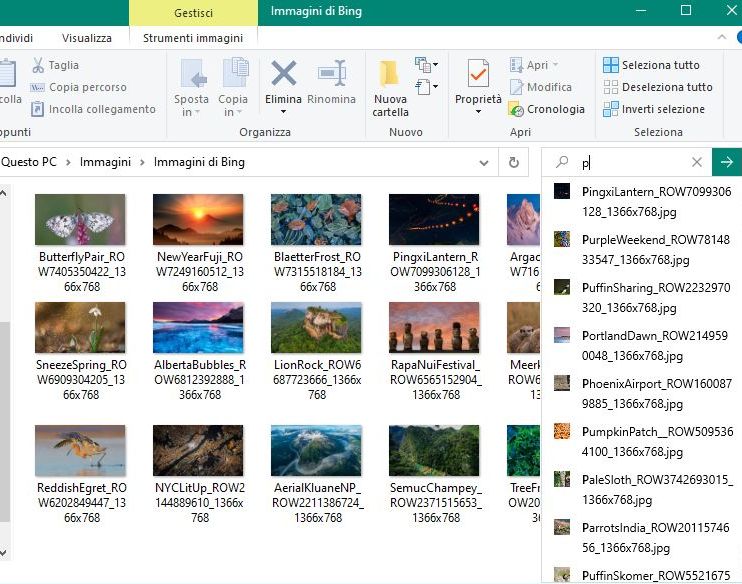Go to Immagini in the breadcrumb
The image size is (742, 584).
tap(105, 162)
